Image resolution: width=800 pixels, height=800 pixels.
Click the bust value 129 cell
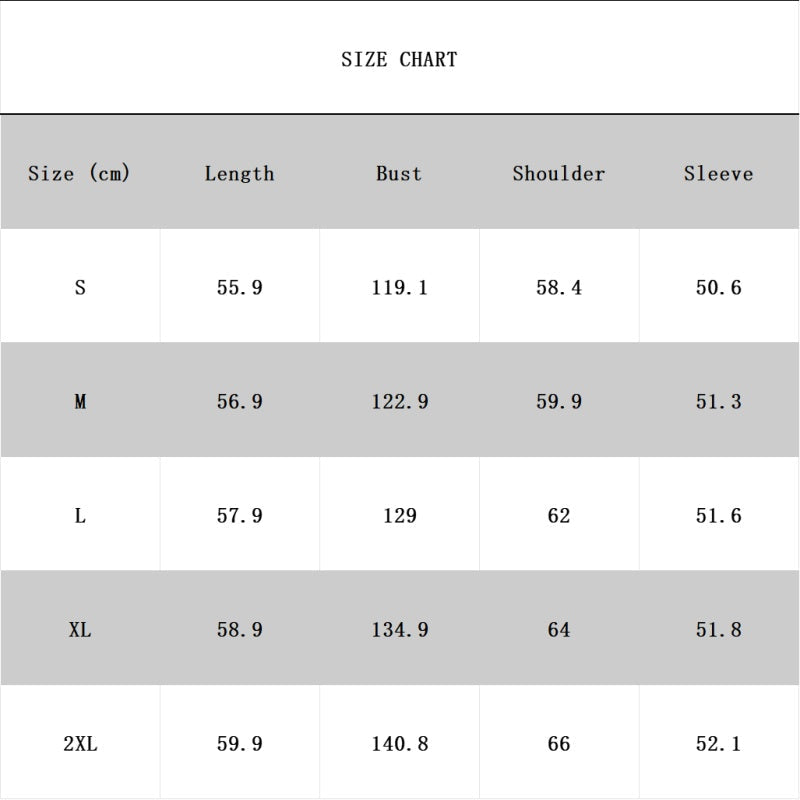399,516
